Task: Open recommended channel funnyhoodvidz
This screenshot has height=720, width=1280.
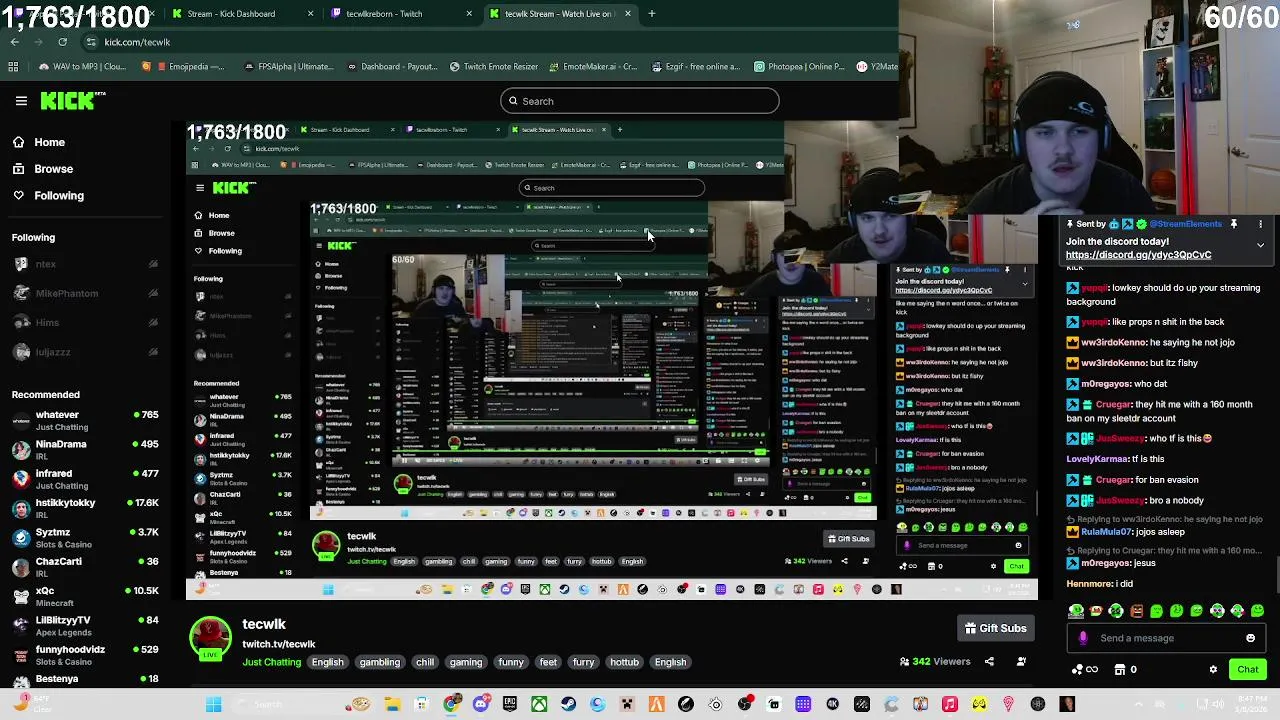Action: coord(85,655)
